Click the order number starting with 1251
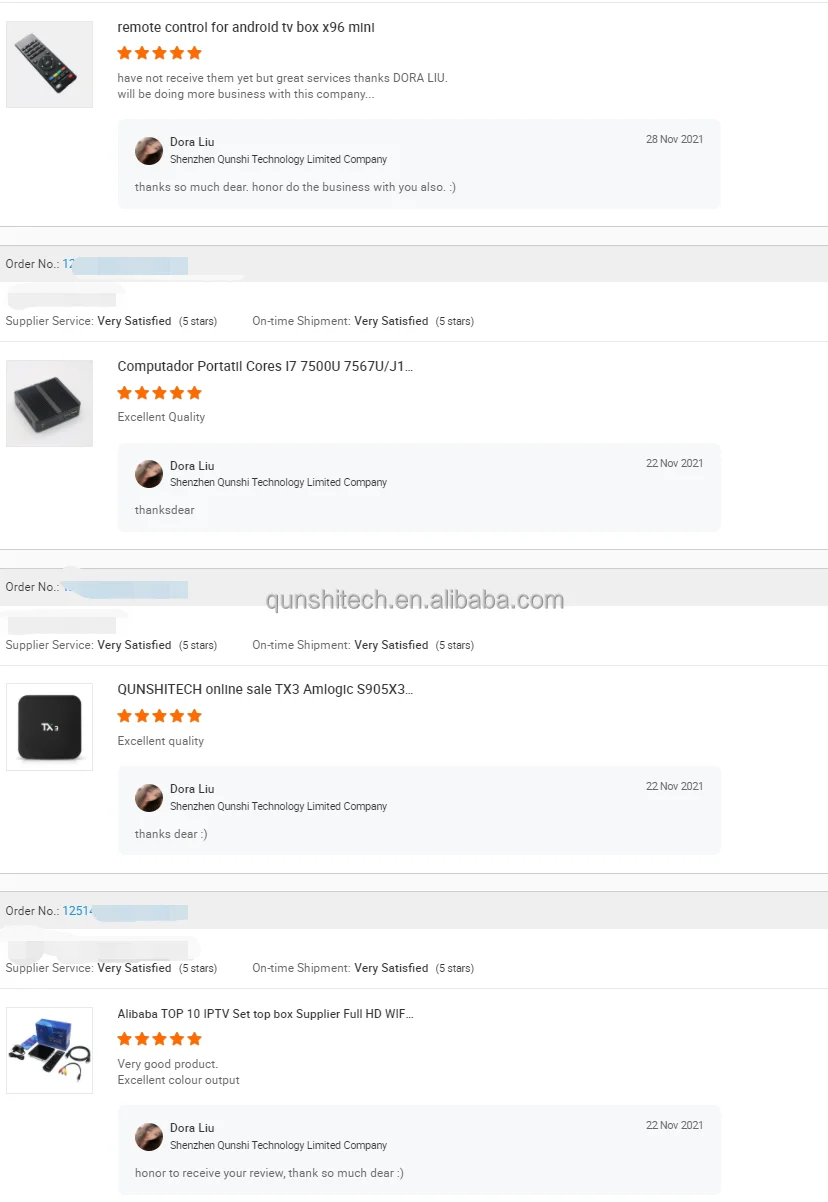Viewport: 828px width, 1202px height. [78, 911]
